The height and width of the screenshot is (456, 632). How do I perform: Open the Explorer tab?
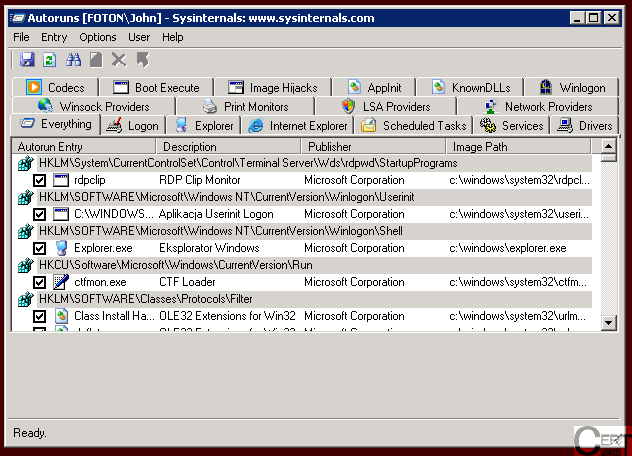[x=204, y=126]
